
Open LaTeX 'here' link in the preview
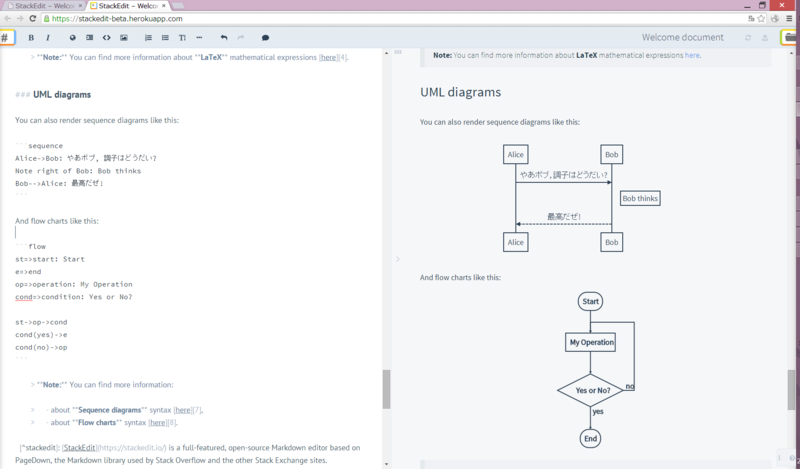tap(692, 55)
